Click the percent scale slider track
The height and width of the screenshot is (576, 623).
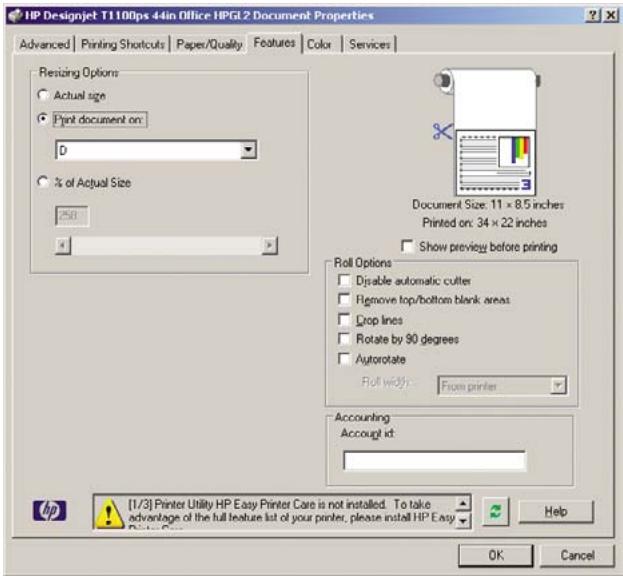166,245
